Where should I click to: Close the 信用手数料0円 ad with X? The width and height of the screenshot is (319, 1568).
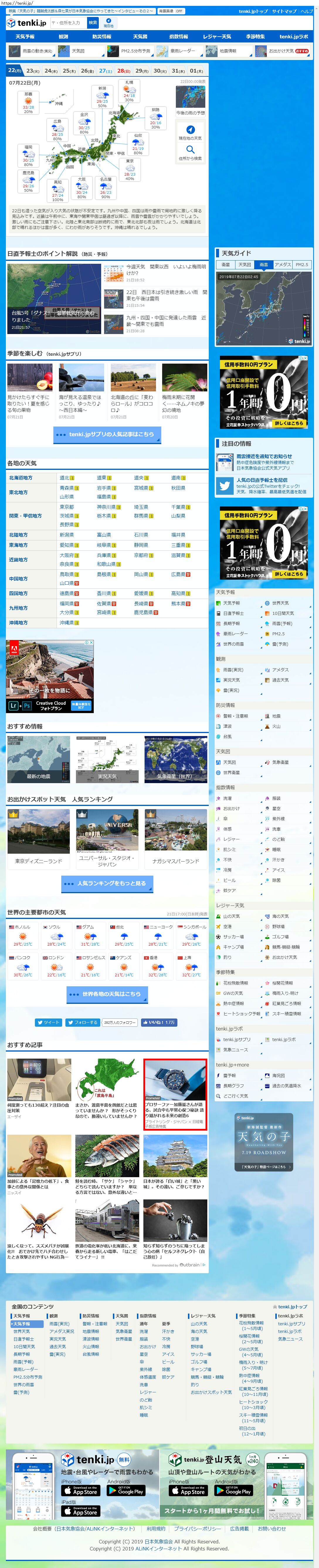[305, 358]
